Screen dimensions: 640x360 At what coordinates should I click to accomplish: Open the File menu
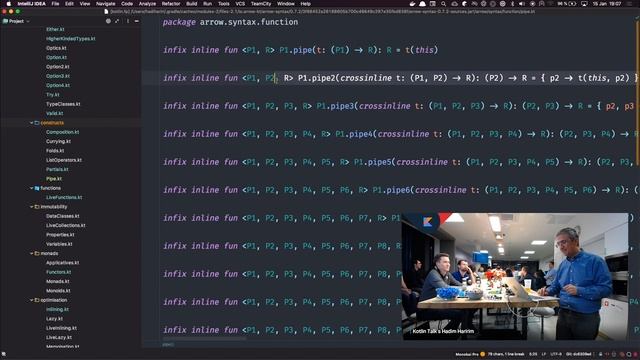pos(55,4)
